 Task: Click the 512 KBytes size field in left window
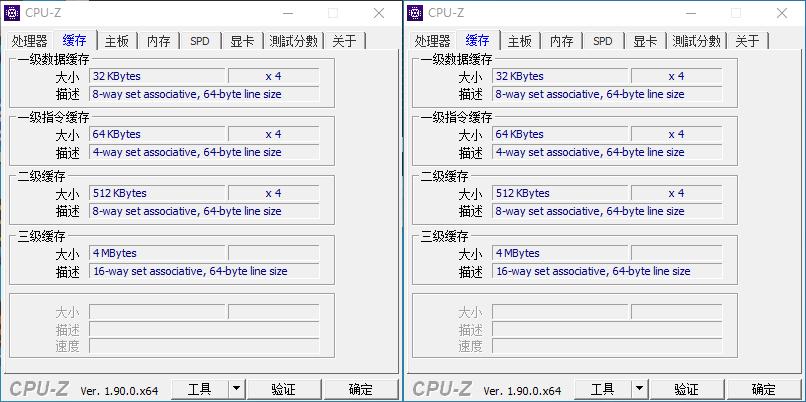pos(157,193)
